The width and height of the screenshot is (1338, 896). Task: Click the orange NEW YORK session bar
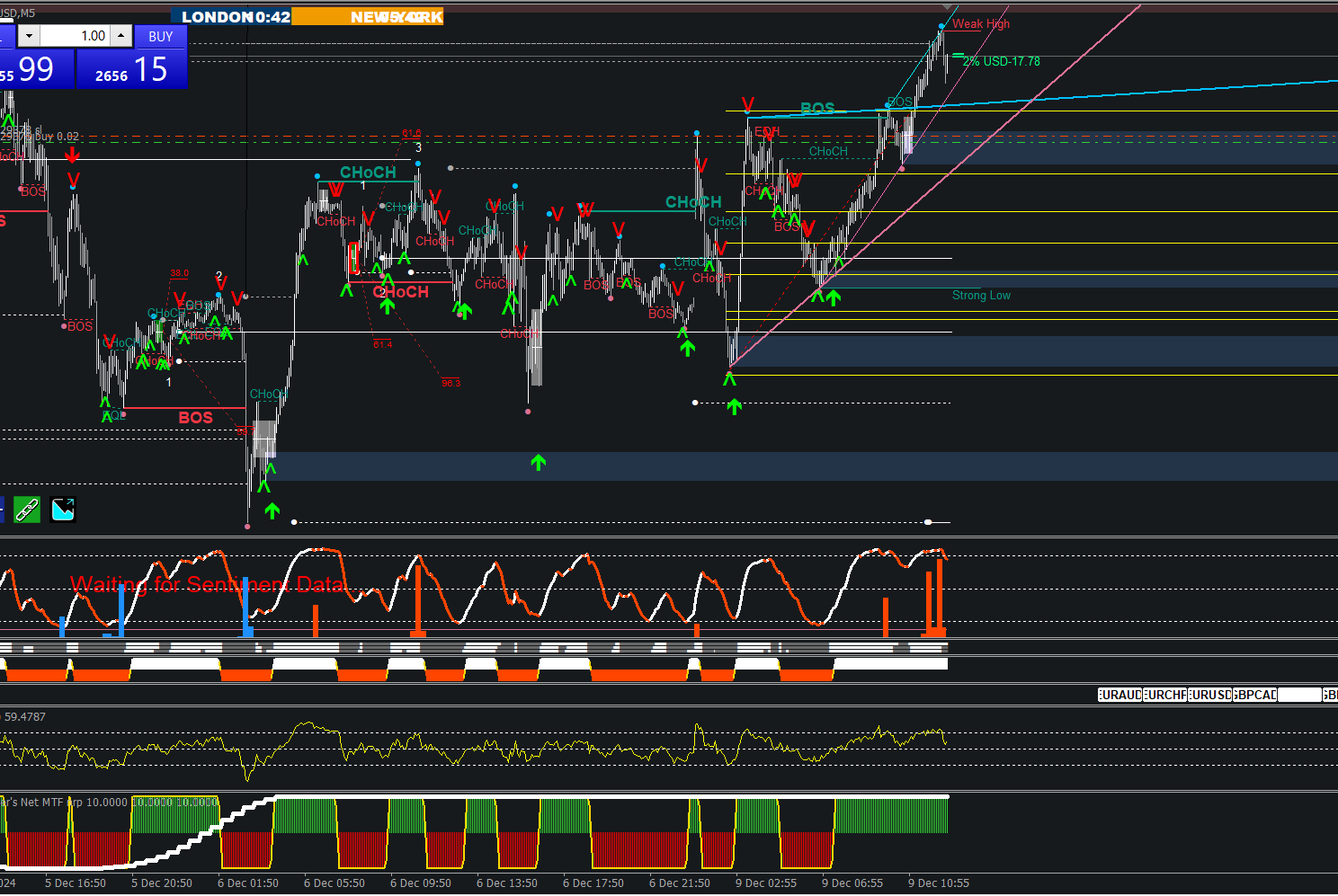click(x=368, y=17)
